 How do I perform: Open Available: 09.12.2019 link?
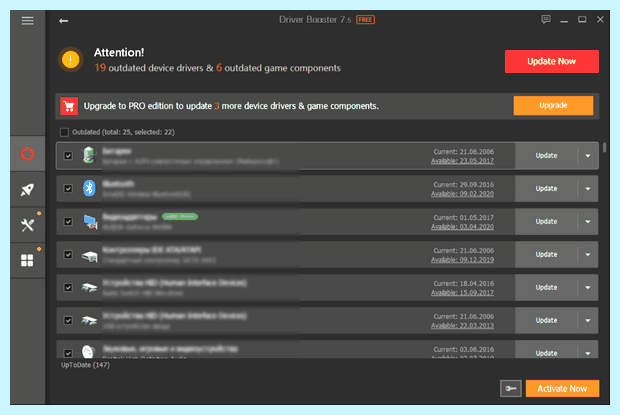[462, 260]
